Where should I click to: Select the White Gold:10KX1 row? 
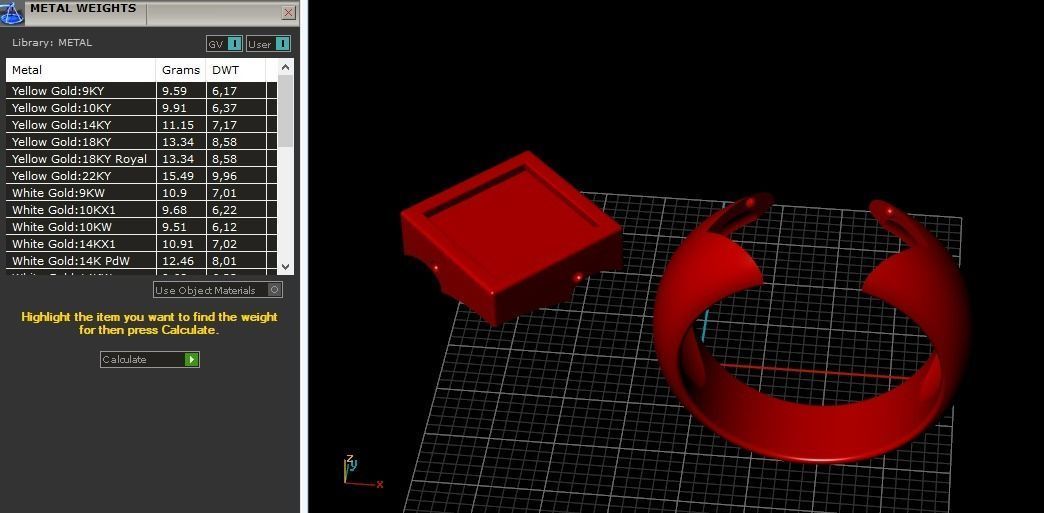click(x=141, y=210)
